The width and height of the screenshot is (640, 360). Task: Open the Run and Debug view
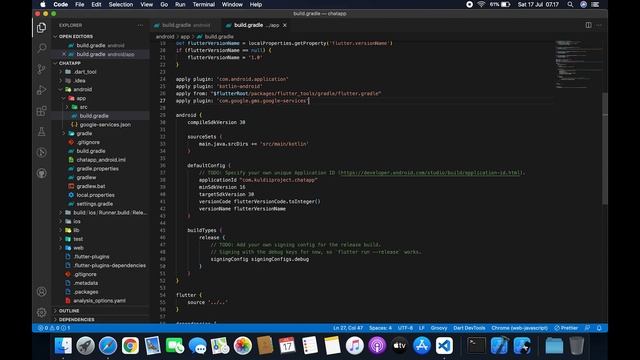[x=42, y=90]
